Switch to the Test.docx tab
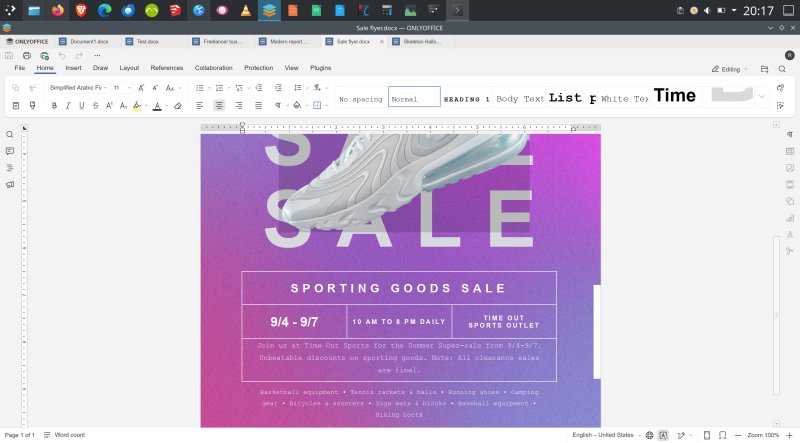 [x=148, y=41]
